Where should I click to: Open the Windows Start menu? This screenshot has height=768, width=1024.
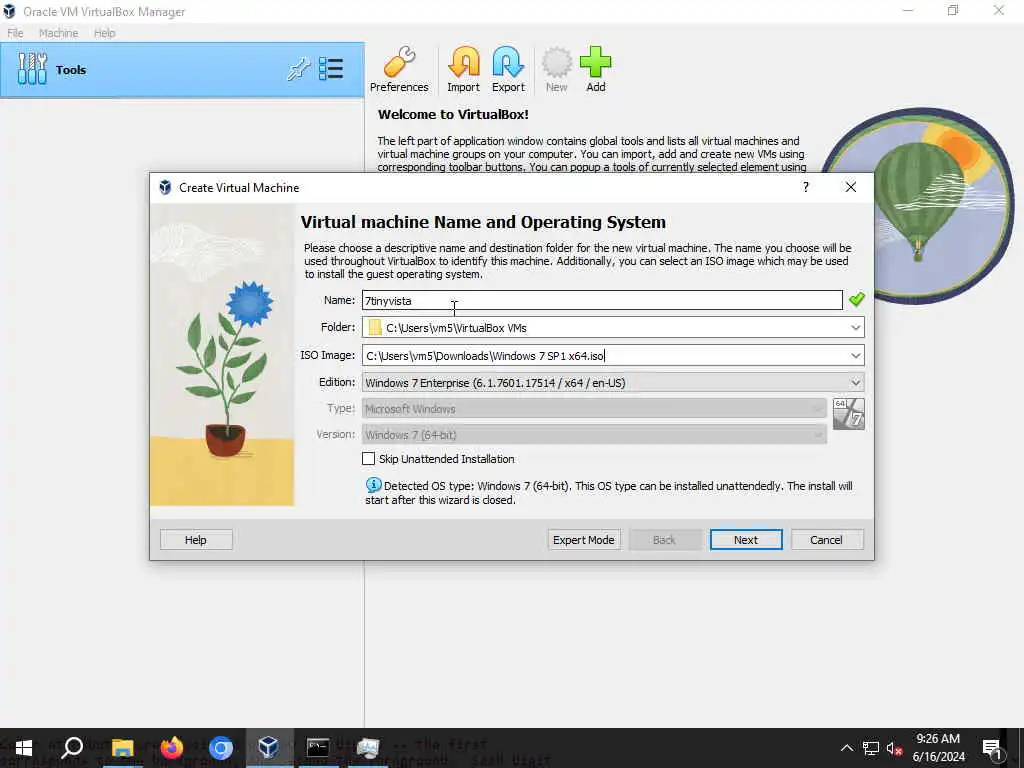[x=24, y=748]
